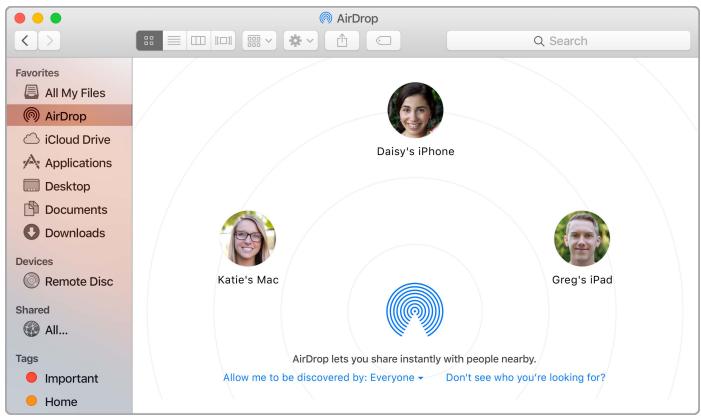Select Daisy's iPhone avatar

(x=415, y=110)
